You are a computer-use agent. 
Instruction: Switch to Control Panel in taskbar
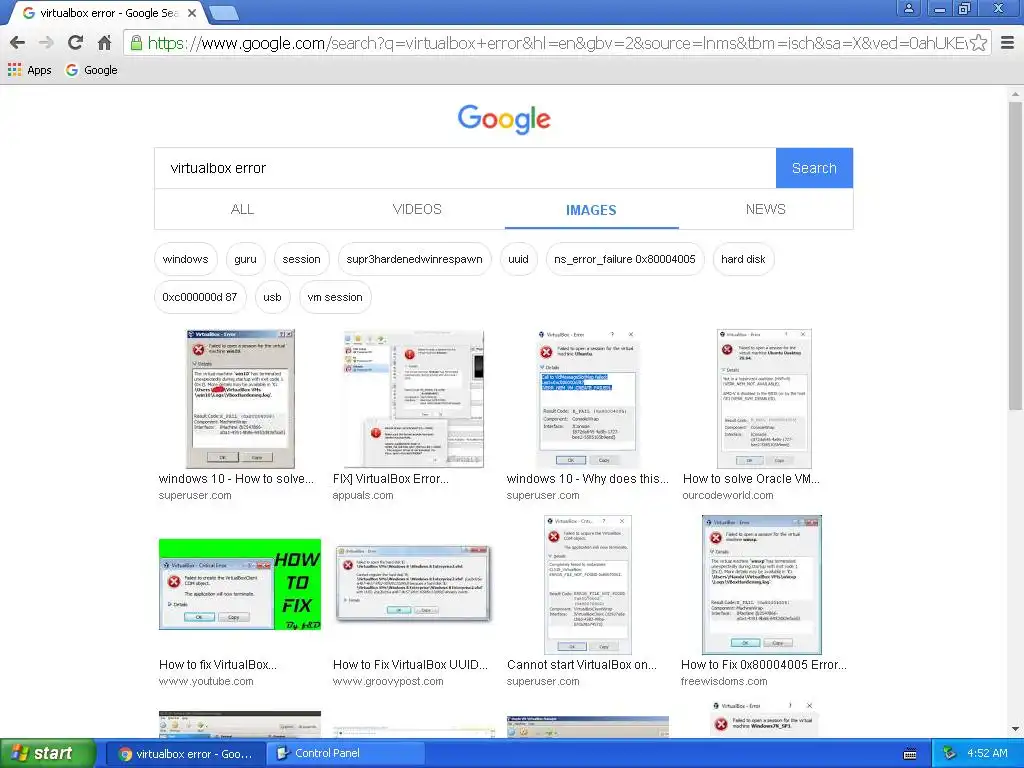(344, 753)
